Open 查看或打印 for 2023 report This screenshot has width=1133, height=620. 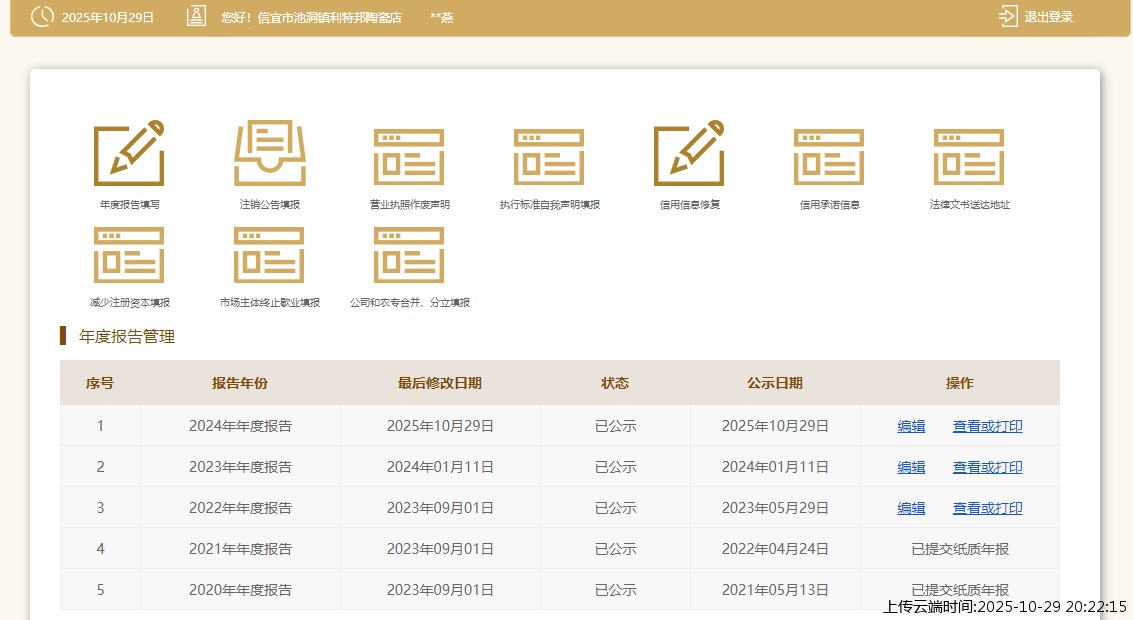987,467
